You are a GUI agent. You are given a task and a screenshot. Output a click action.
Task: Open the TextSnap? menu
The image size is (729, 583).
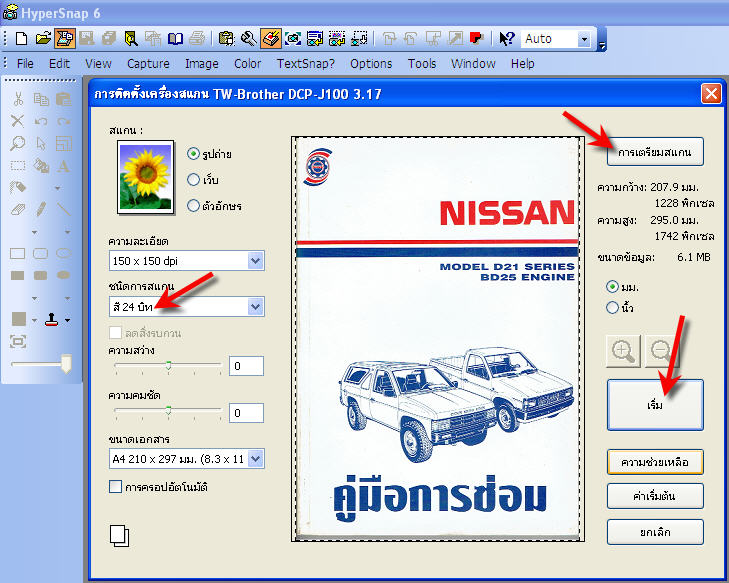(x=305, y=64)
